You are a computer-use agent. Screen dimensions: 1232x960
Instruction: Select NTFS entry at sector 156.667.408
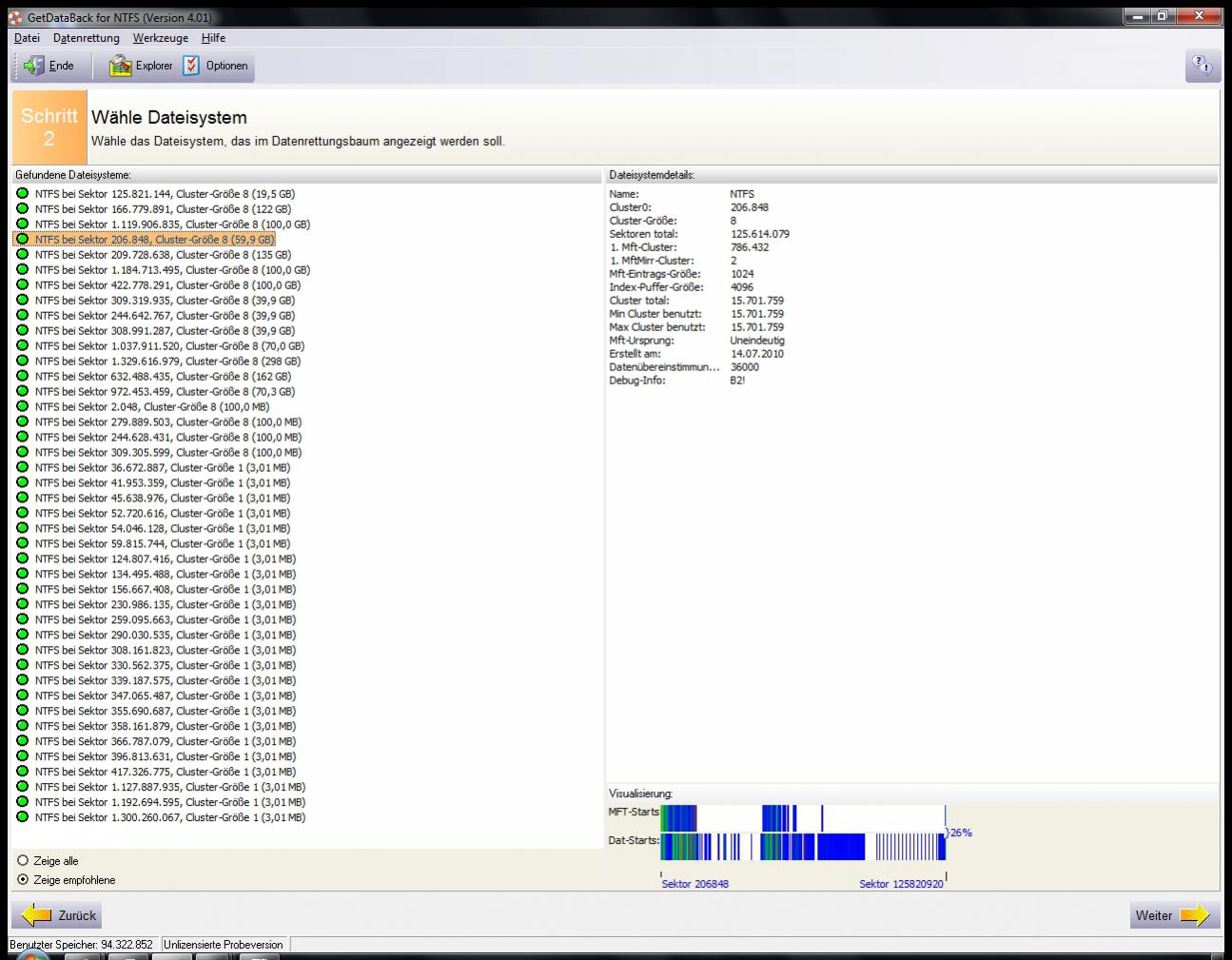pos(166,589)
